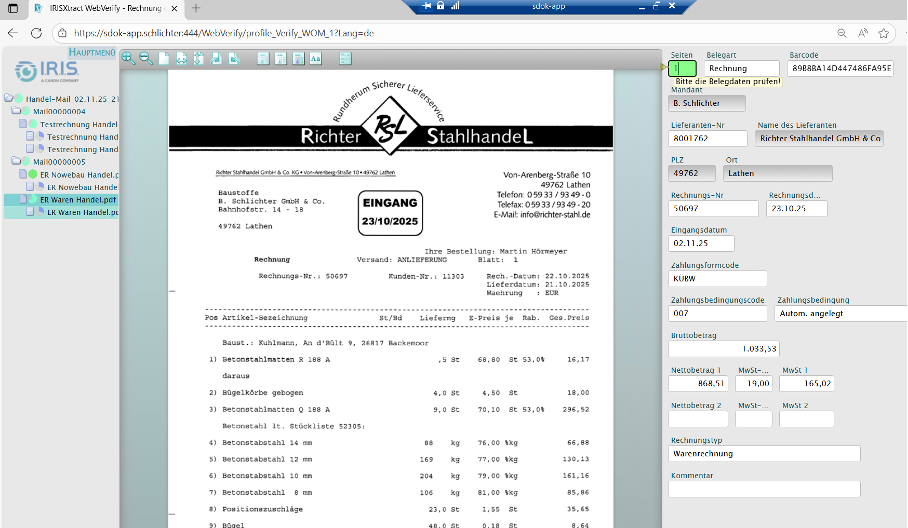Image resolution: width=908 pixels, height=528 pixels.
Task: Rotate the page right icon
Action: pyautogui.click(x=234, y=58)
